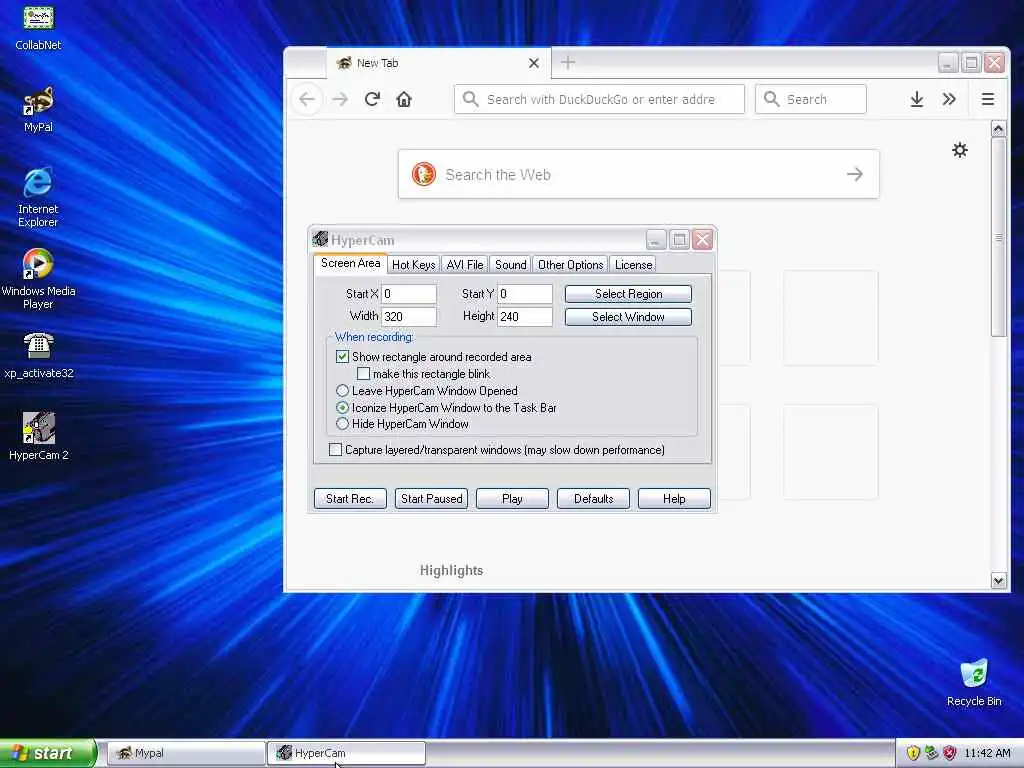Switch to Mypal in the taskbar
1024x768 pixels.
[x=186, y=753]
